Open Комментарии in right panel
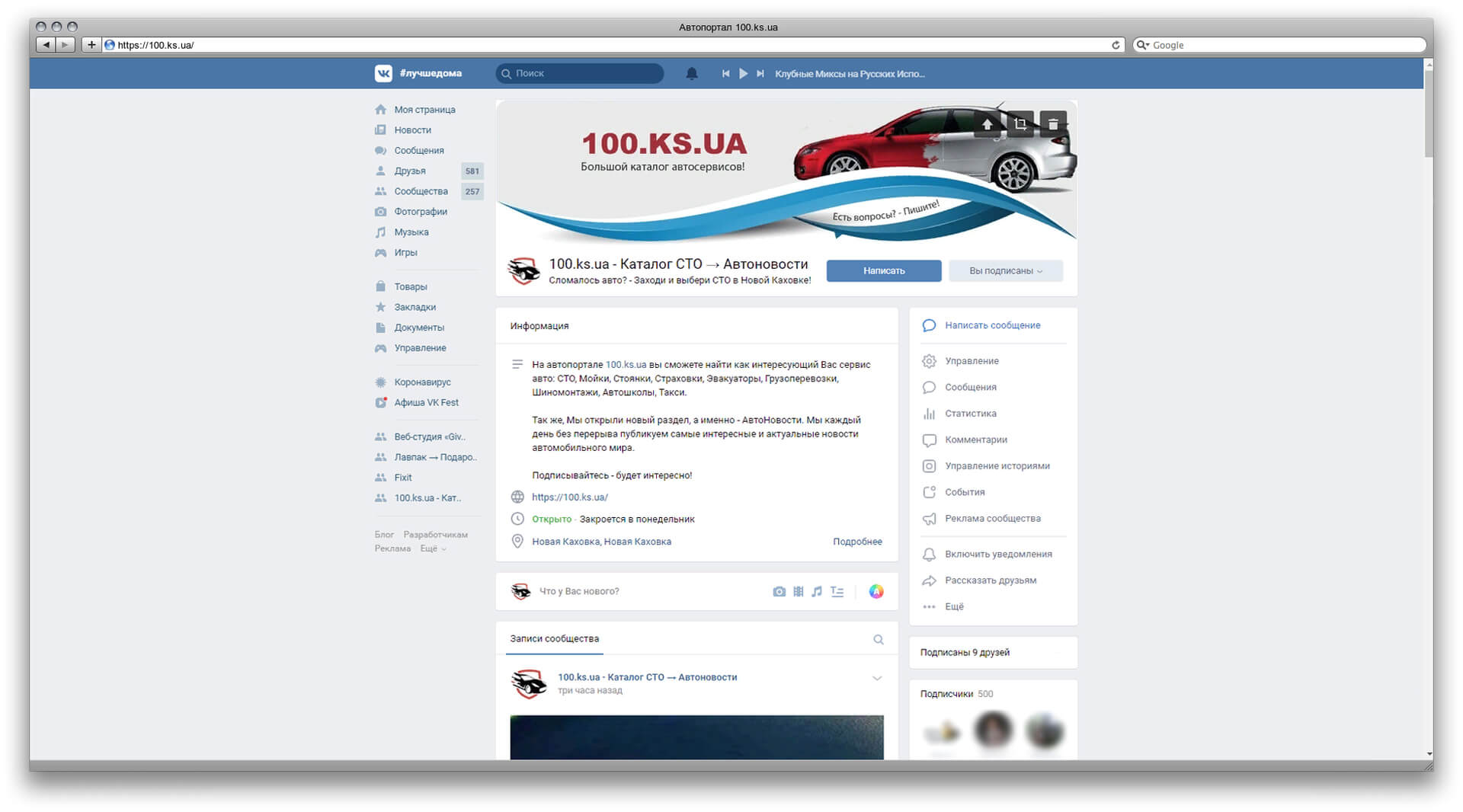The image size is (1463, 812). (975, 440)
